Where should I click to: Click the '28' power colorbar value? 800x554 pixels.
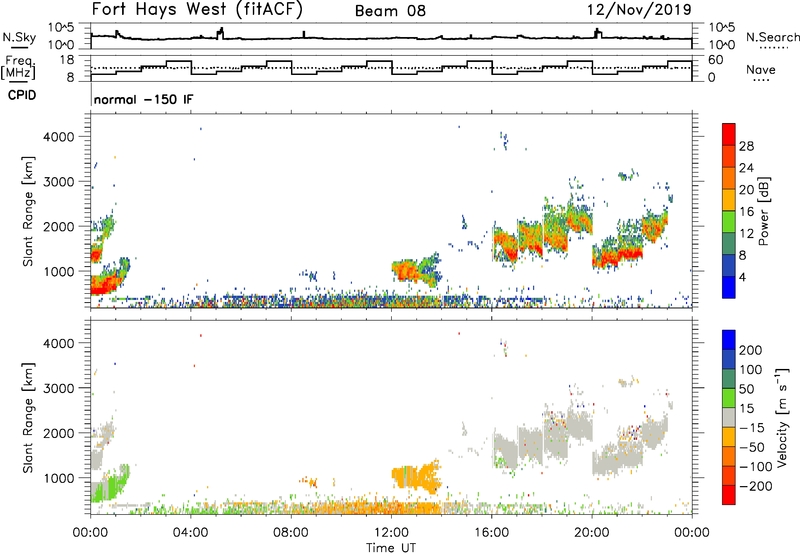tap(746, 146)
